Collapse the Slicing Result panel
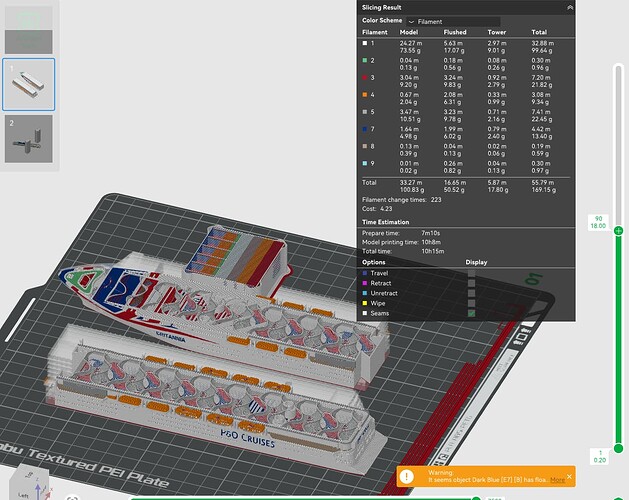The width and height of the screenshot is (629, 500). 570,8
